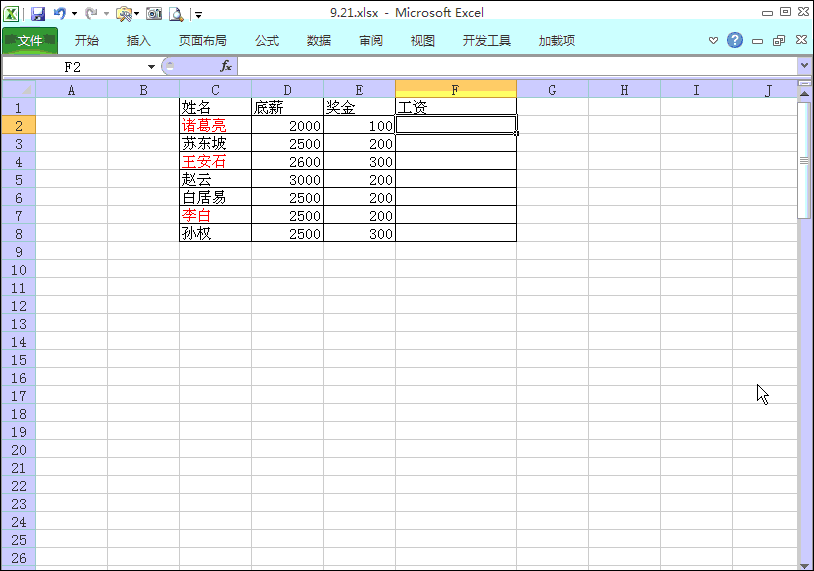Click the 底薪 header cell
This screenshot has width=814, height=571.
[x=288, y=107]
